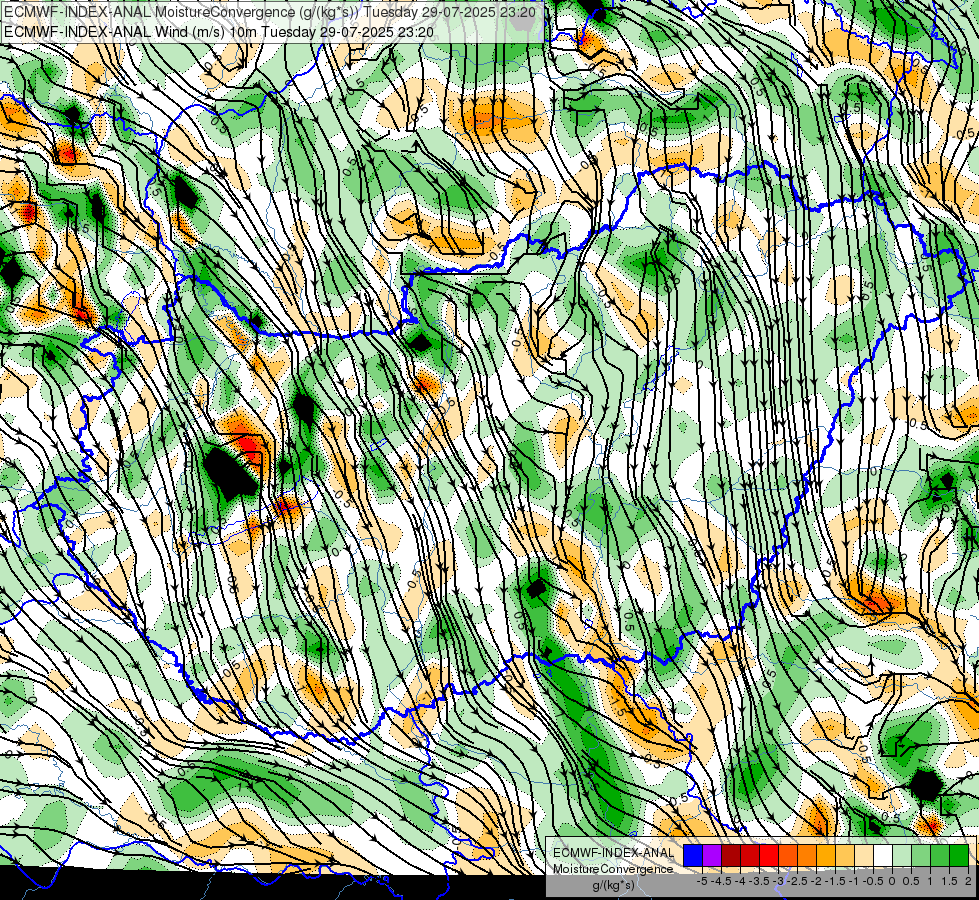Click the -2.5 tick label in legend
Image resolution: width=979 pixels, height=900 pixels.
797,881
